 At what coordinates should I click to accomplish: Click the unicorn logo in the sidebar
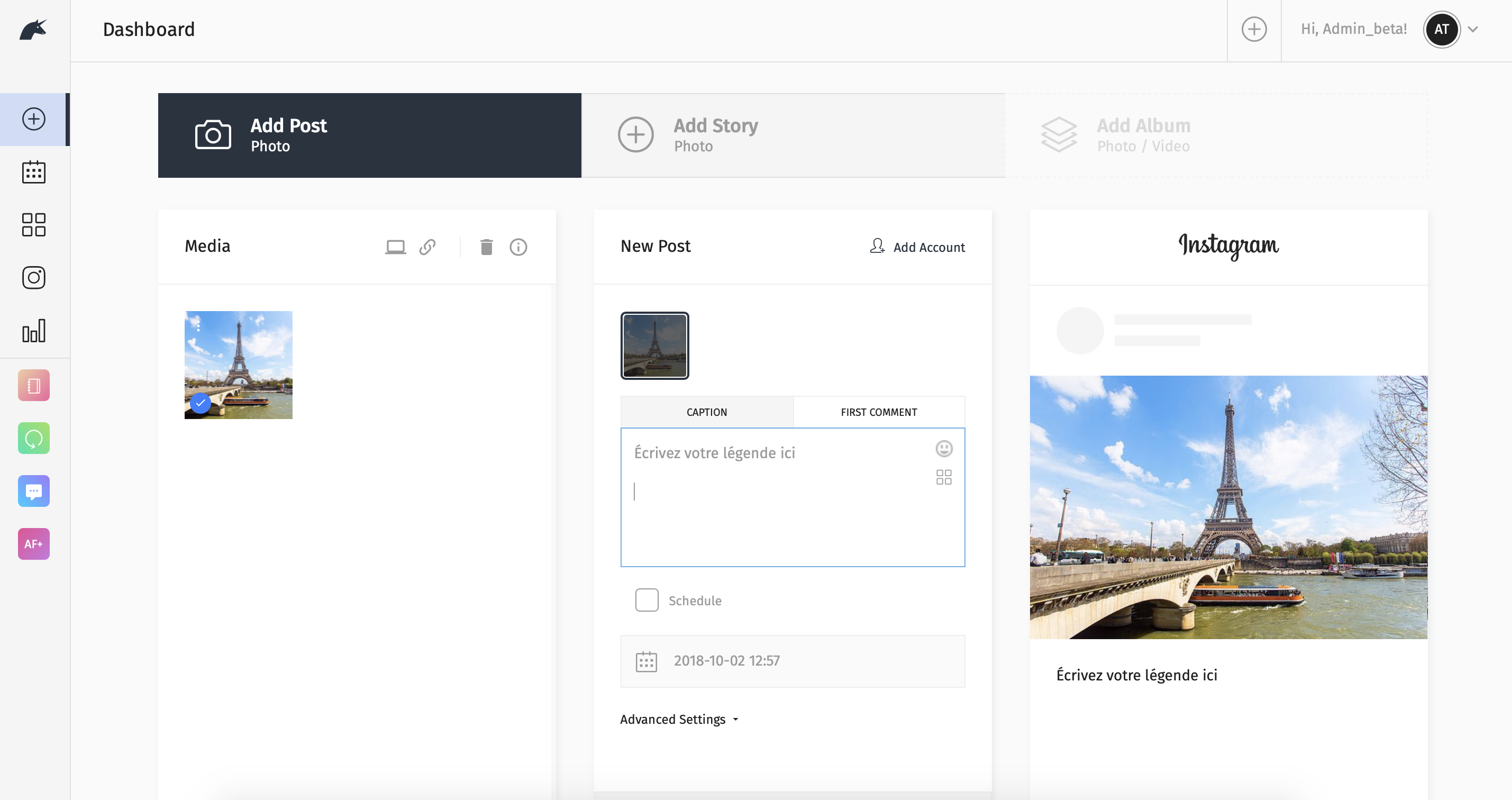pos(33,29)
